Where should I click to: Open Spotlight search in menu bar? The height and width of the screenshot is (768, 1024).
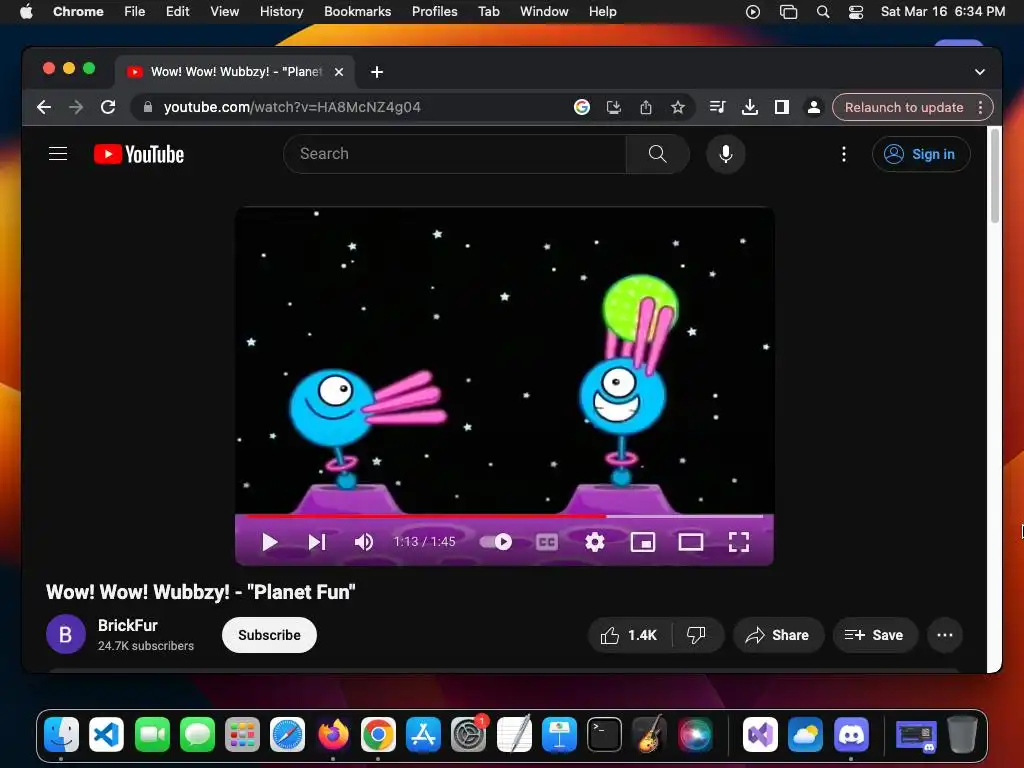[823, 12]
